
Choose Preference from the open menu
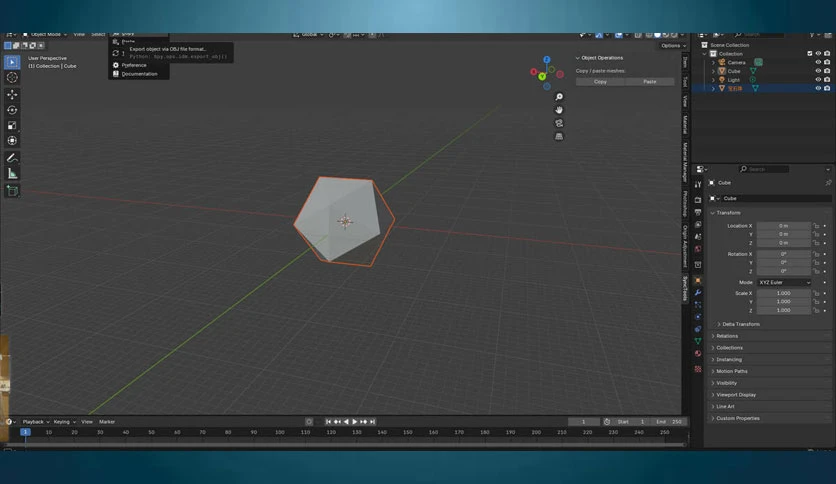[x=133, y=65]
